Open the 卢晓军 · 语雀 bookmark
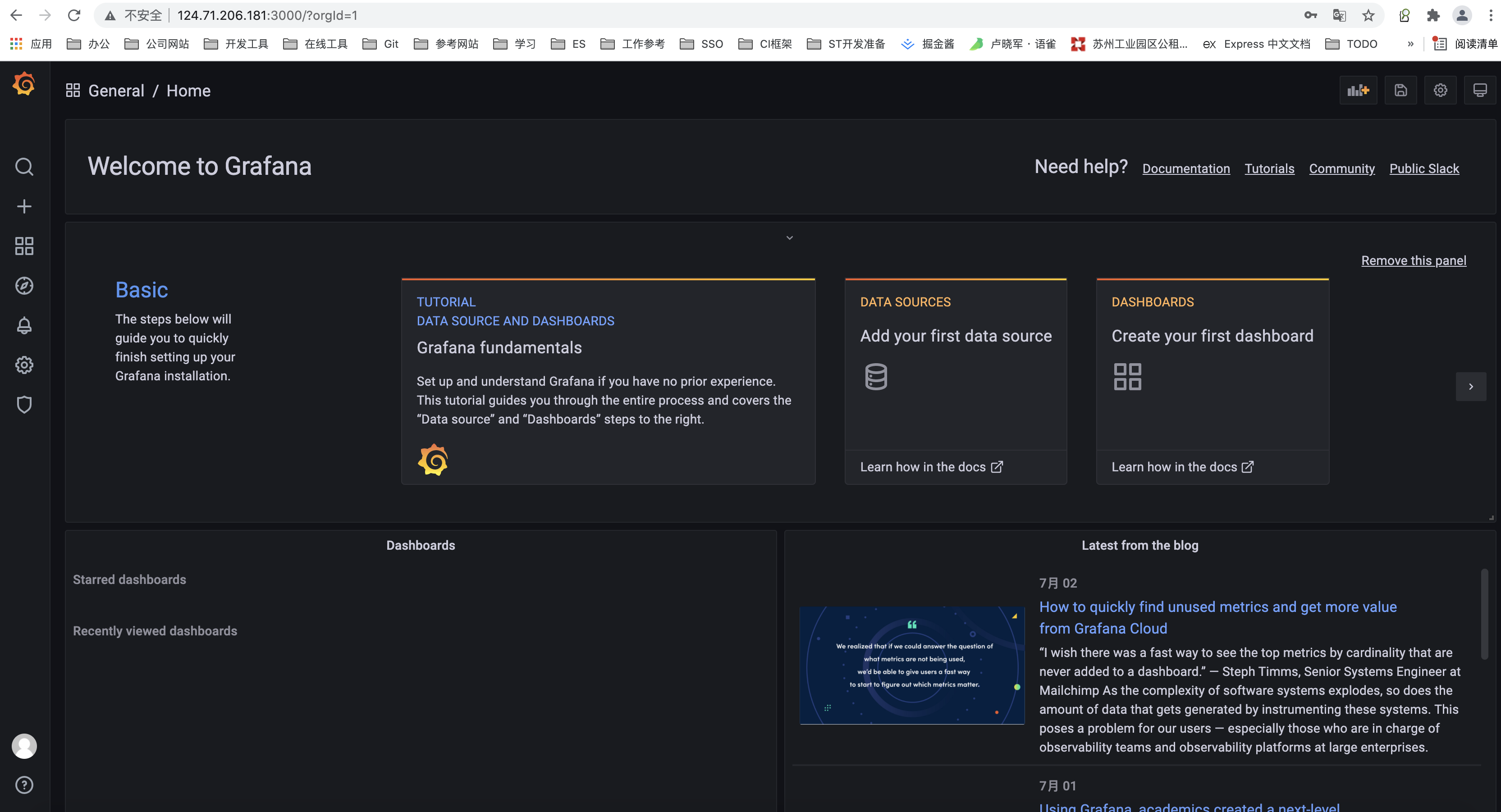Image resolution: width=1501 pixels, height=812 pixels. pos(1013,44)
